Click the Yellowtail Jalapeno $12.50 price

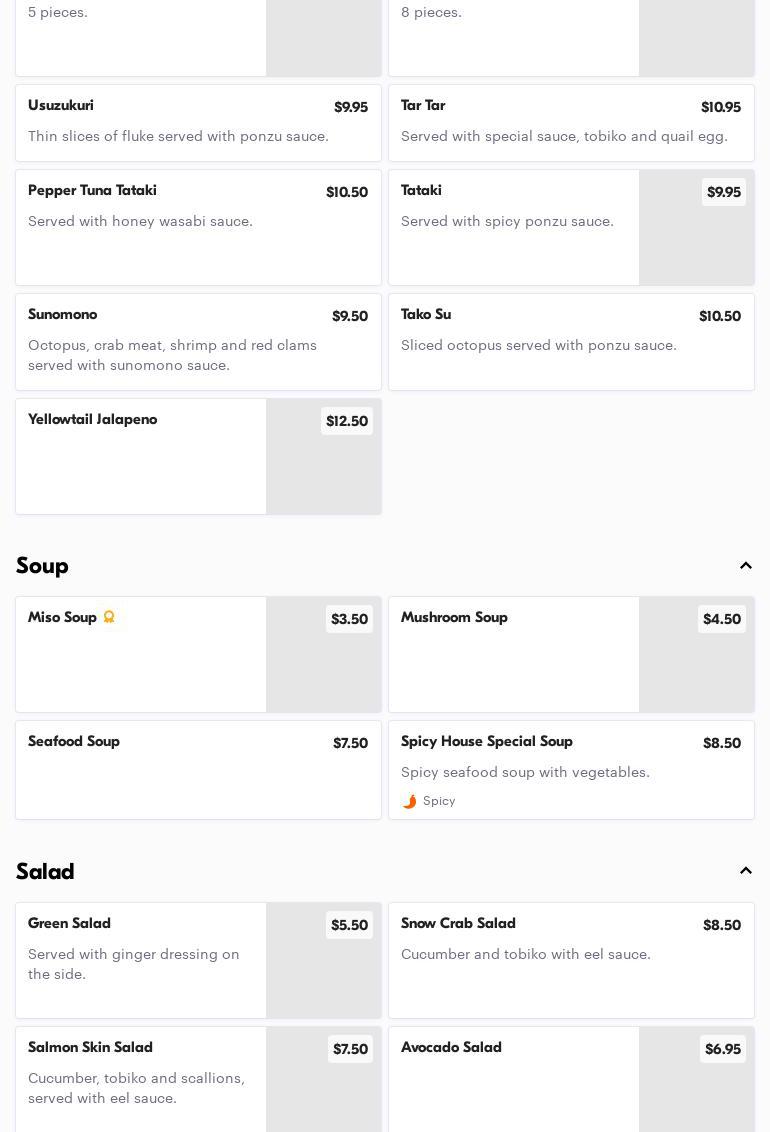pyautogui.click(x=347, y=421)
